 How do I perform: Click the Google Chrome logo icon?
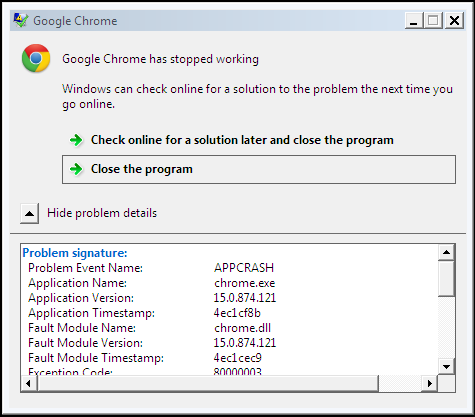36,58
